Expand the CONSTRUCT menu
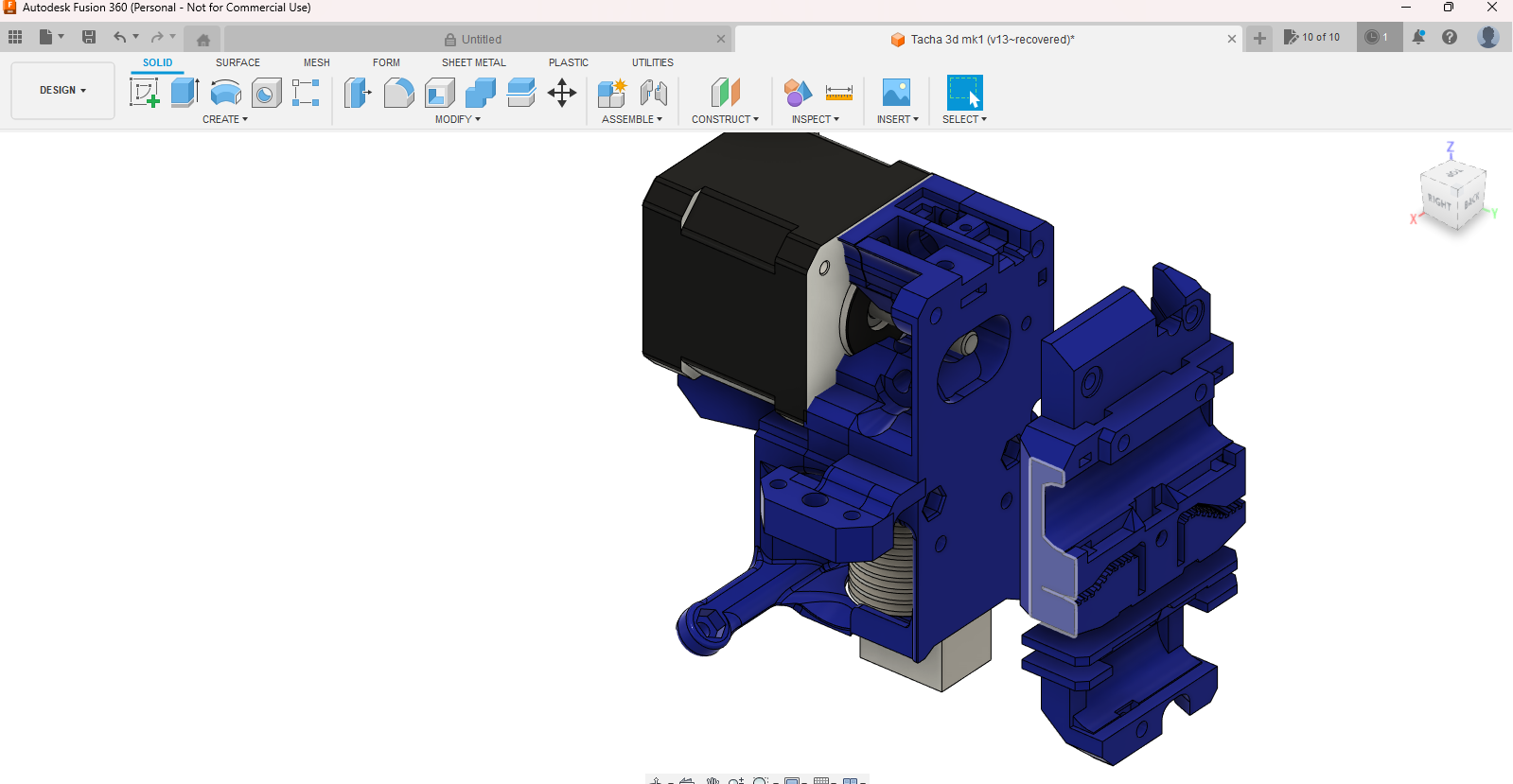The image size is (1513, 784). pyautogui.click(x=725, y=119)
